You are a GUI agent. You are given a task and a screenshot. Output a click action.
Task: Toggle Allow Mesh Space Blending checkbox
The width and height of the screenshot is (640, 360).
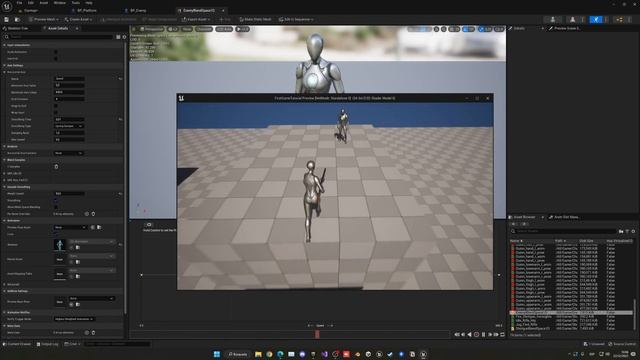pos(56,207)
